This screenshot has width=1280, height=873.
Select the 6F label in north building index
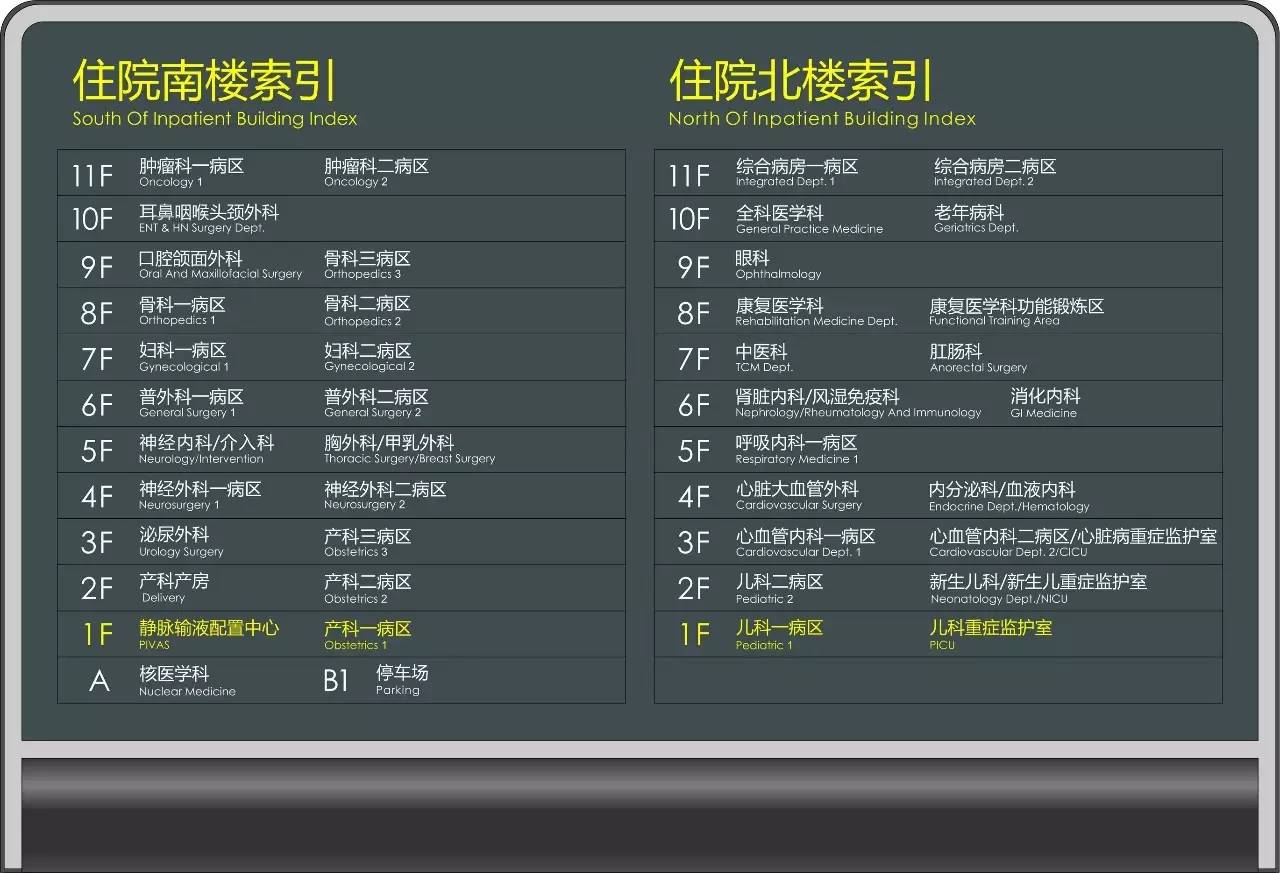pyautogui.click(x=694, y=405)
